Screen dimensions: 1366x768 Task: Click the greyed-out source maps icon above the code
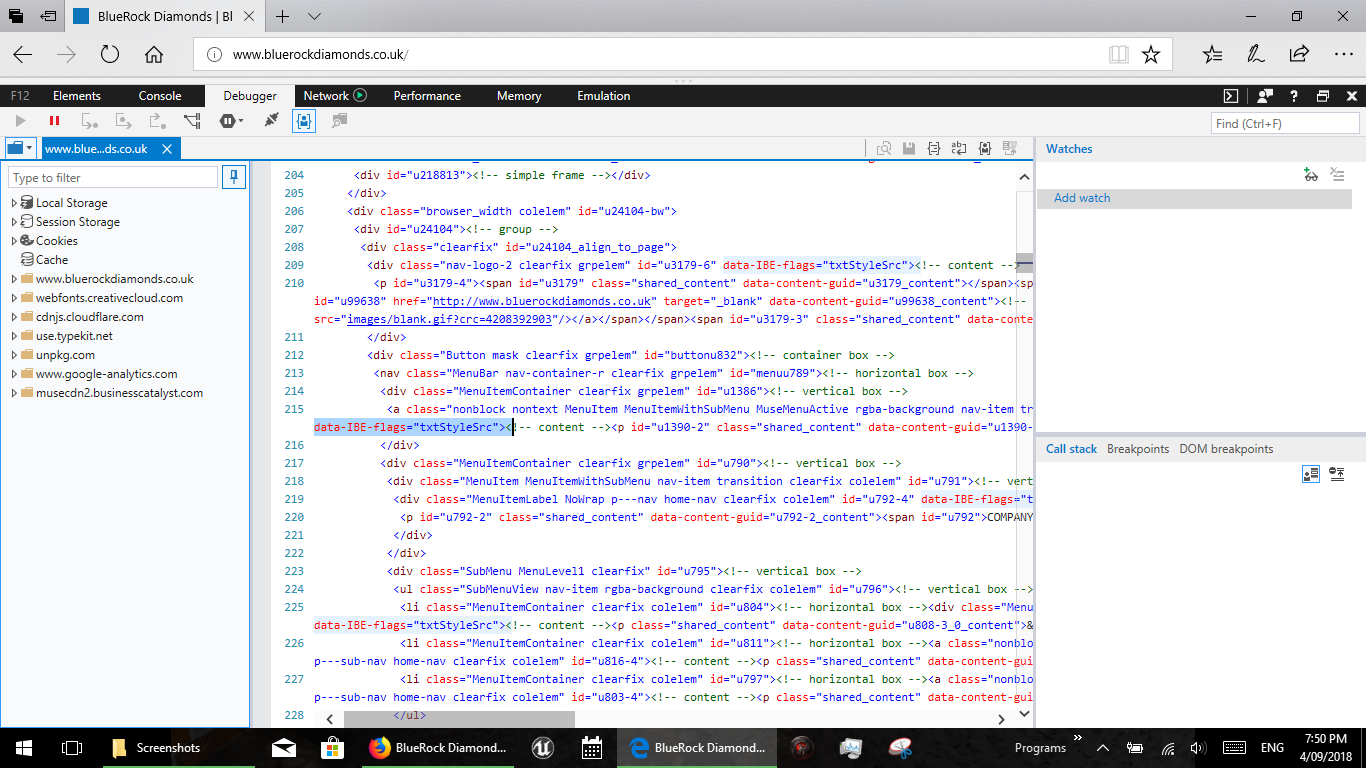(x=1010, y=148)
